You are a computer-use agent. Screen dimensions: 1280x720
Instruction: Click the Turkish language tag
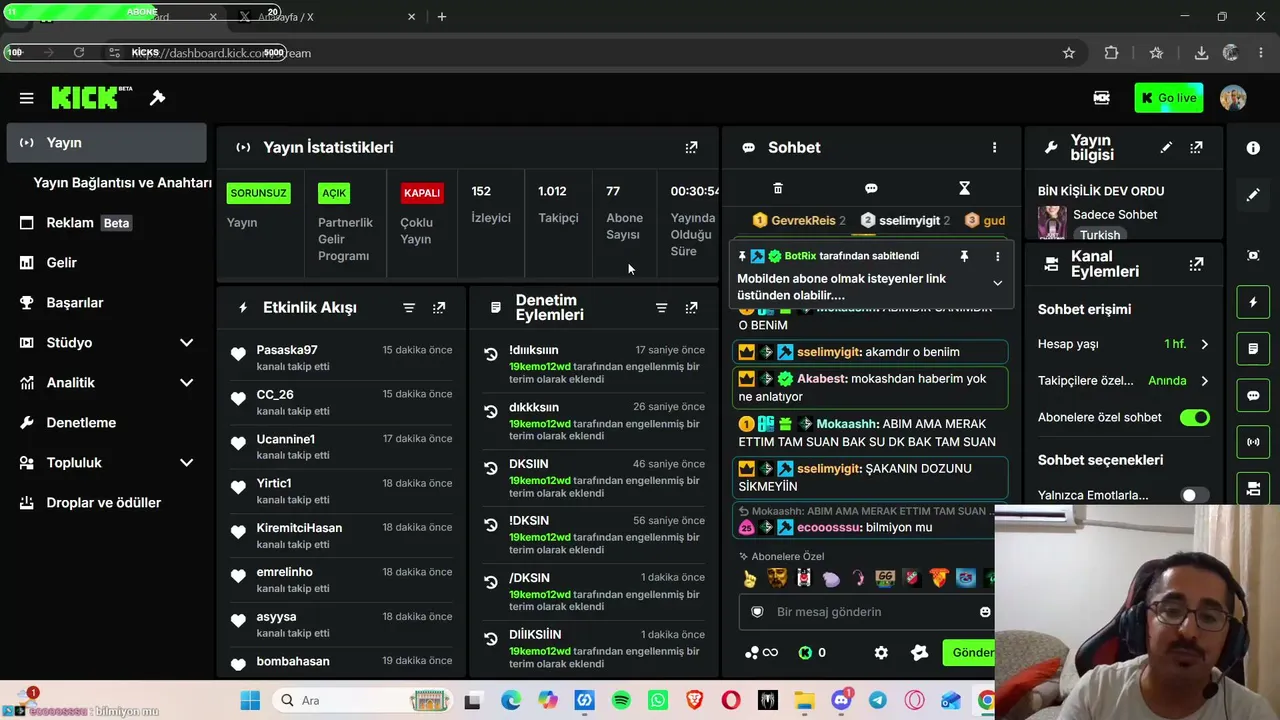coord(1100,235)
